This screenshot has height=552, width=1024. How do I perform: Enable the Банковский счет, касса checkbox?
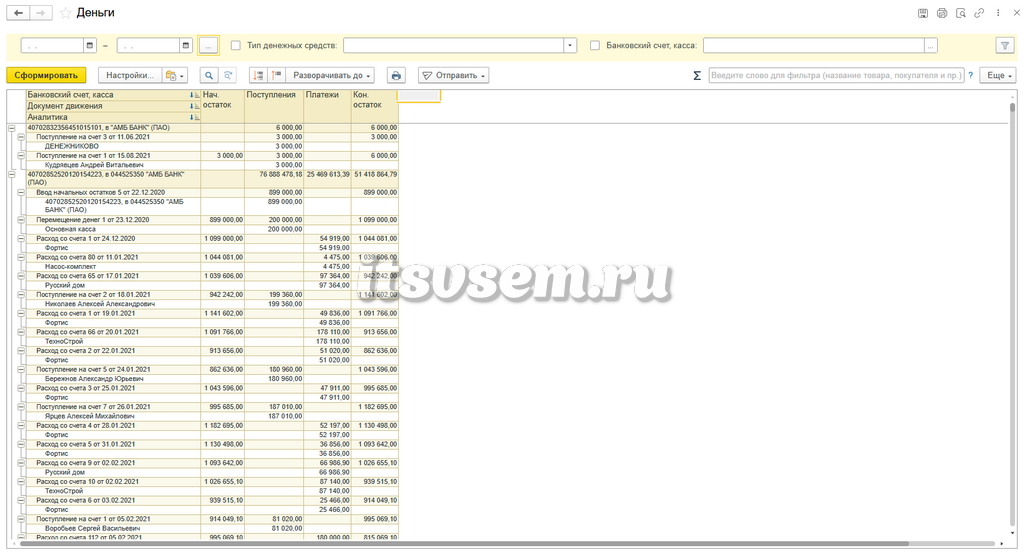coord(595,45)
